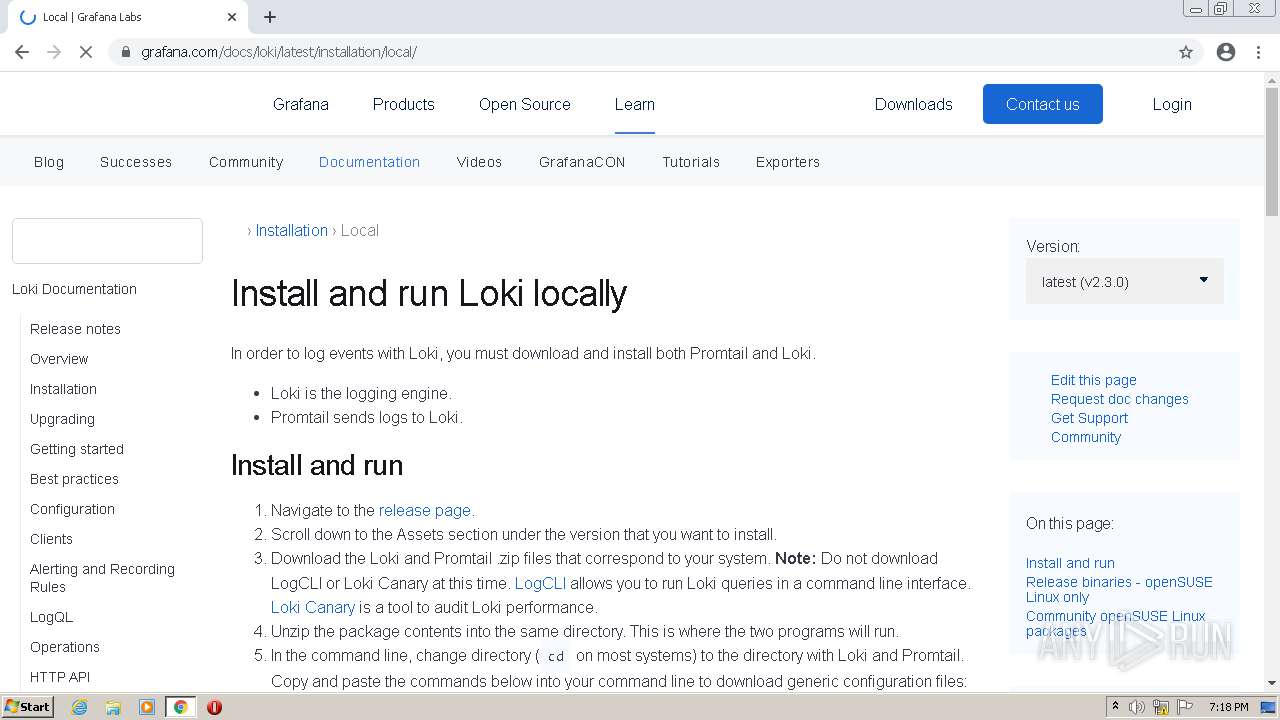The height and width of the screenshot is (720, 1280).
Task: Click the address bar URL
Action: pyautogui.click(x=278, y=52)
